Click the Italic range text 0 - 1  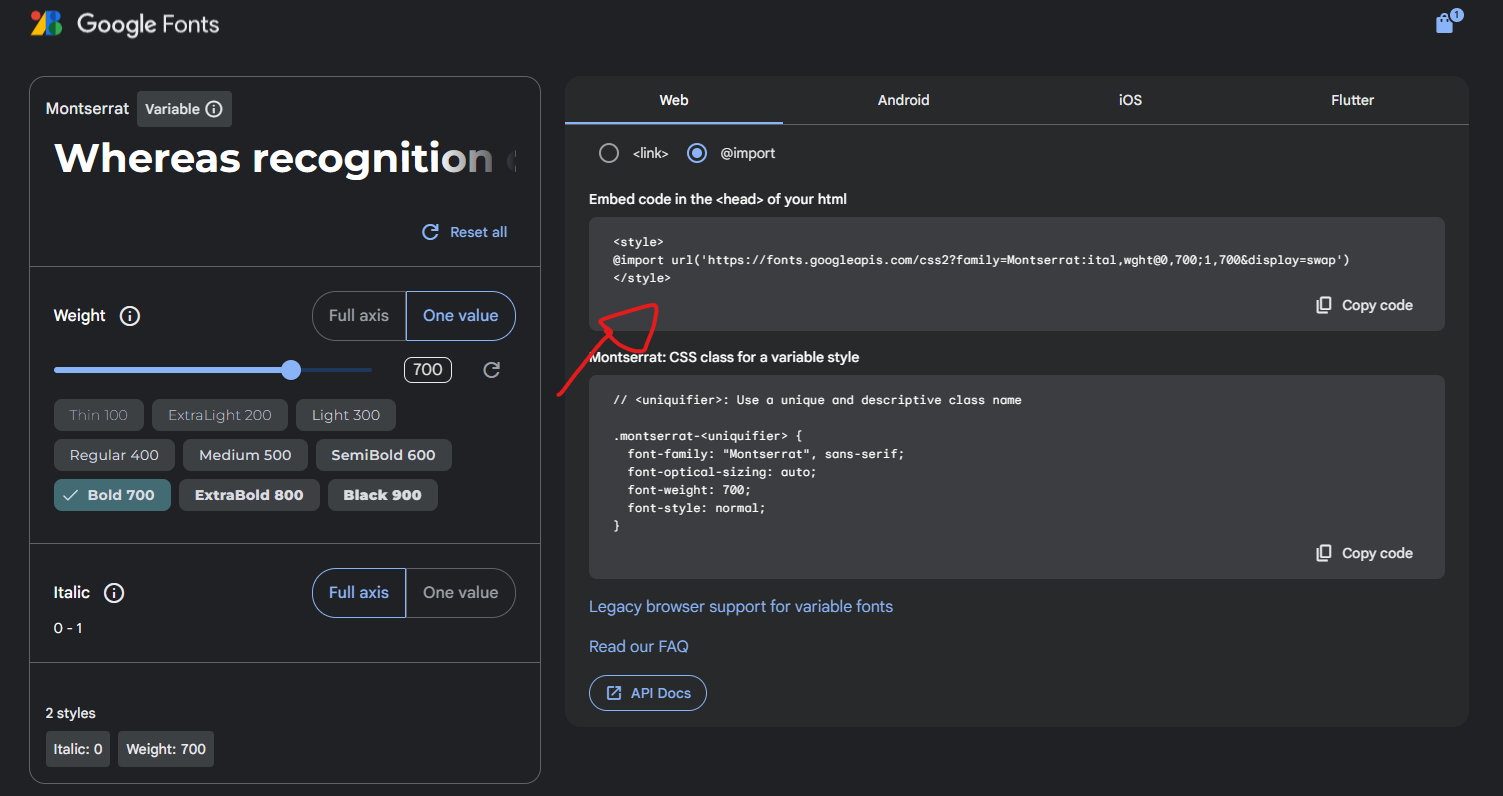click(68, 629)
